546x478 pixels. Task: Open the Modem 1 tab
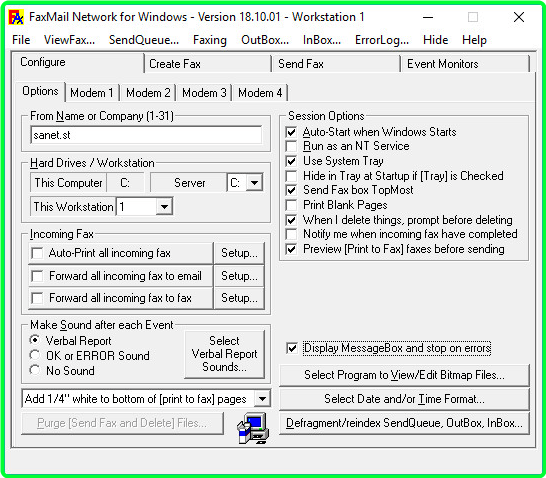pyautogui.click(x=92, y=93)
